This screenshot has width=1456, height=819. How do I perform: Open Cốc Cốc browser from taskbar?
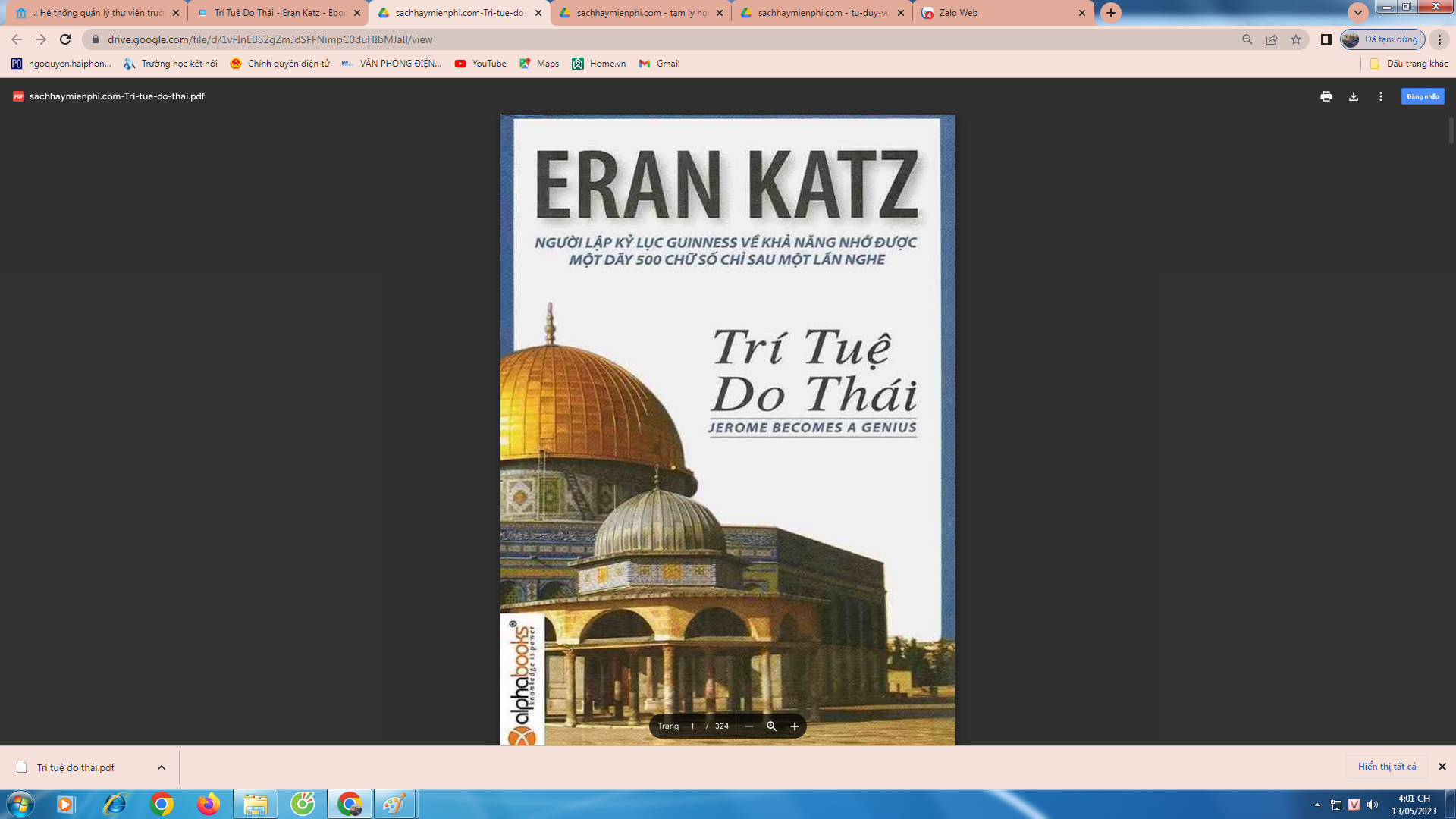pos(303,804)
